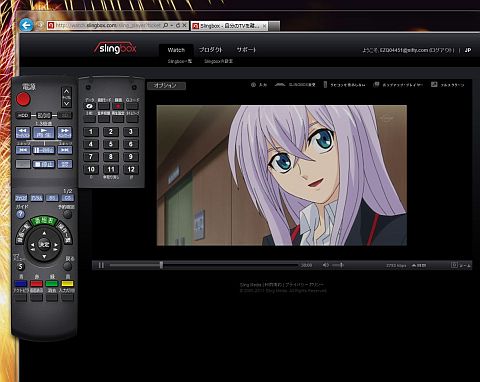Click the CS broadcast button on the remote
The image size is (480, 382).
(x=68, y=198)
